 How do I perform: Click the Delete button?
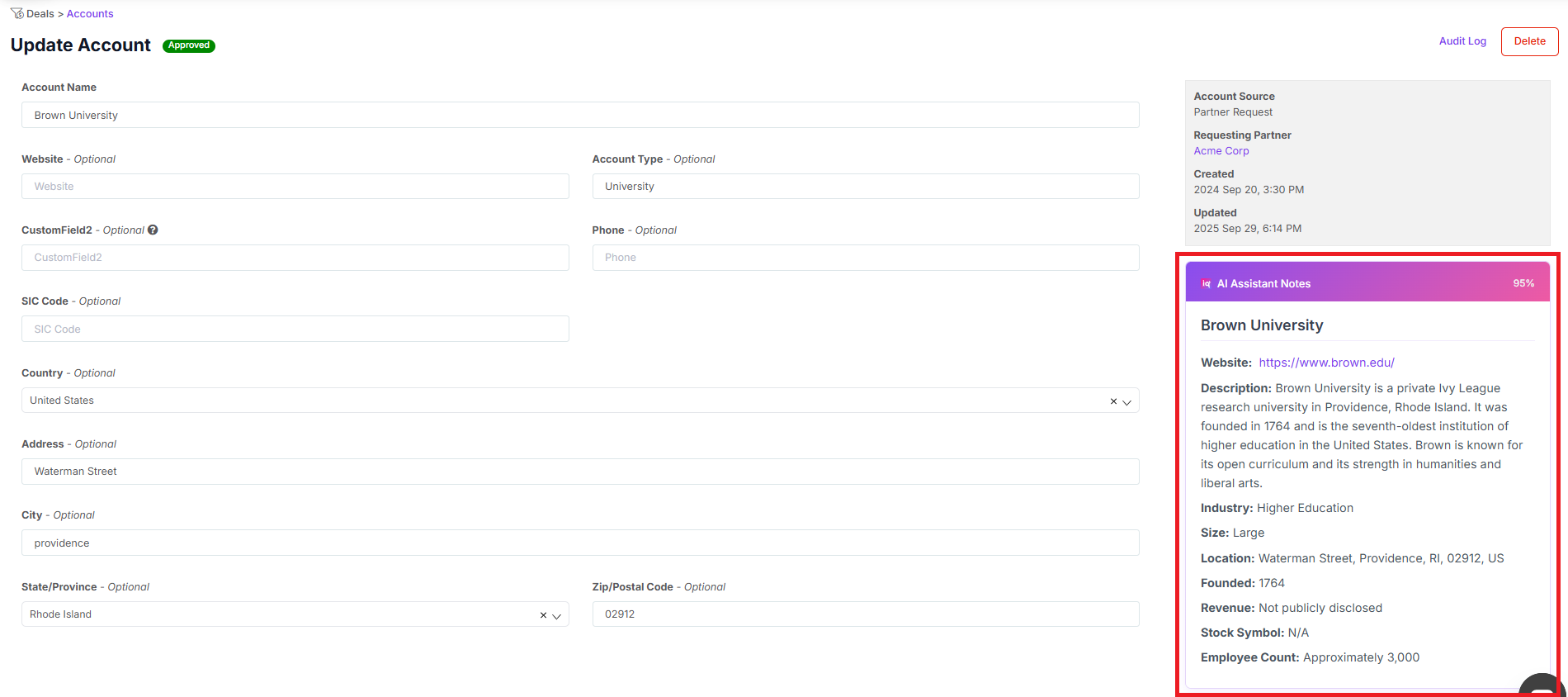[1529, 41]
